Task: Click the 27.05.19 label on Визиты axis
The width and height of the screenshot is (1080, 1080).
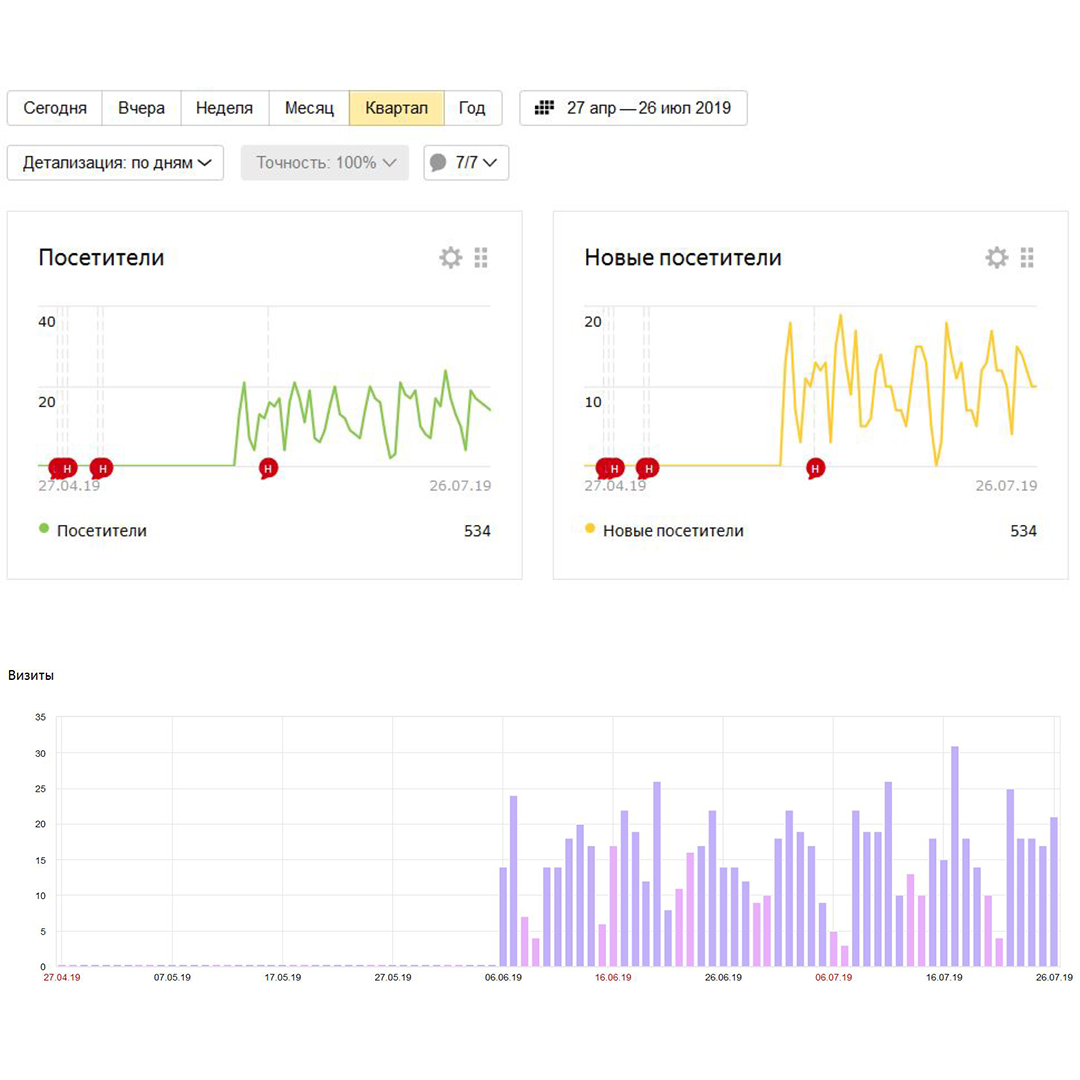Action: [393, 977]
